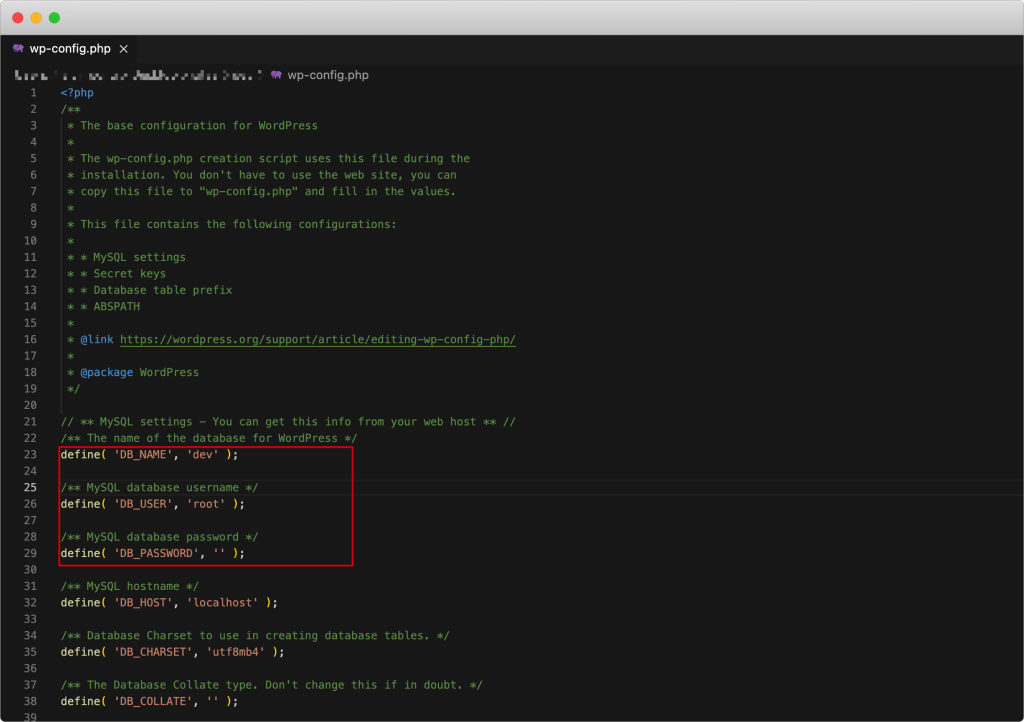Click the @package WordPress annotation

click(139, 372)
